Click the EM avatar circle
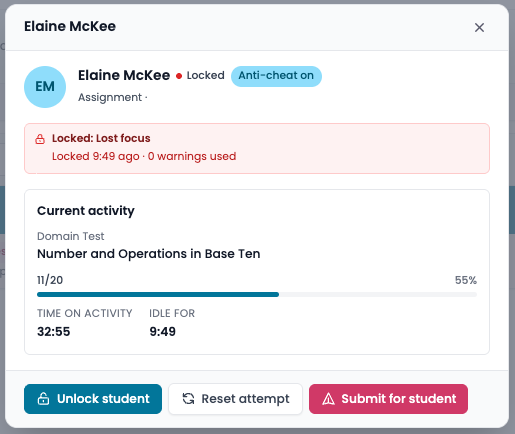The height and width of the screenshot is (434, 515). [45, 87]
